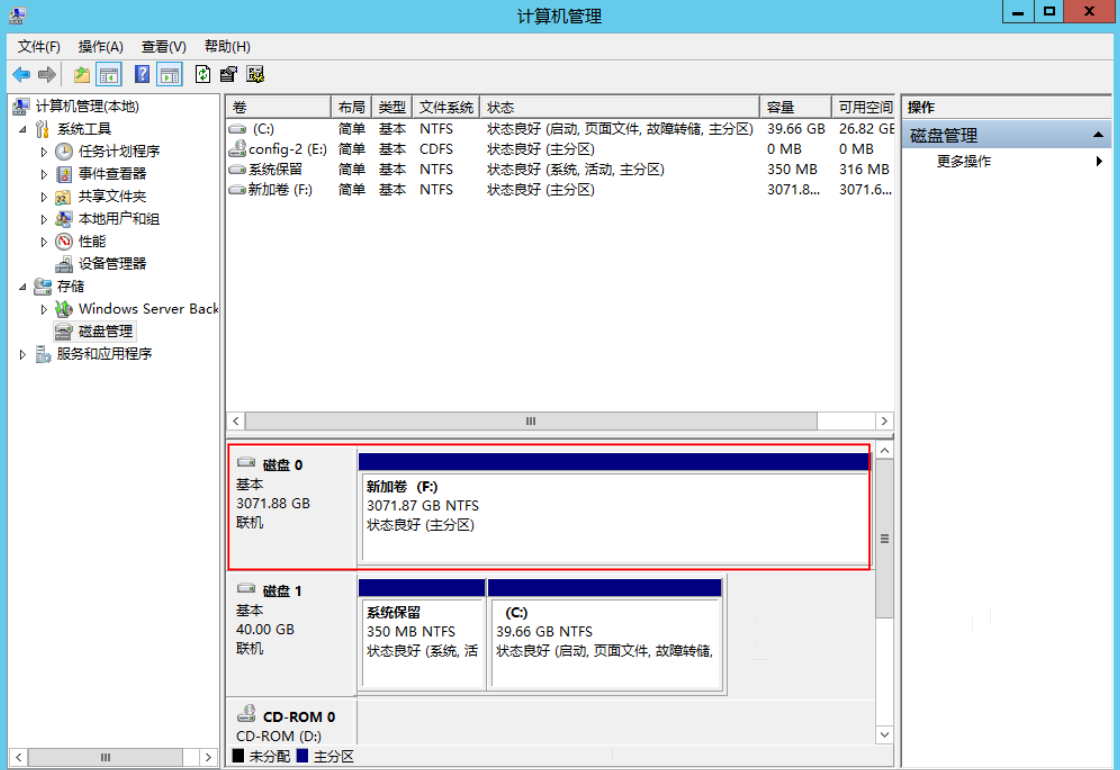Click the Services and Applications icon
Viewport: 1120px width, 770px height.
42,354
